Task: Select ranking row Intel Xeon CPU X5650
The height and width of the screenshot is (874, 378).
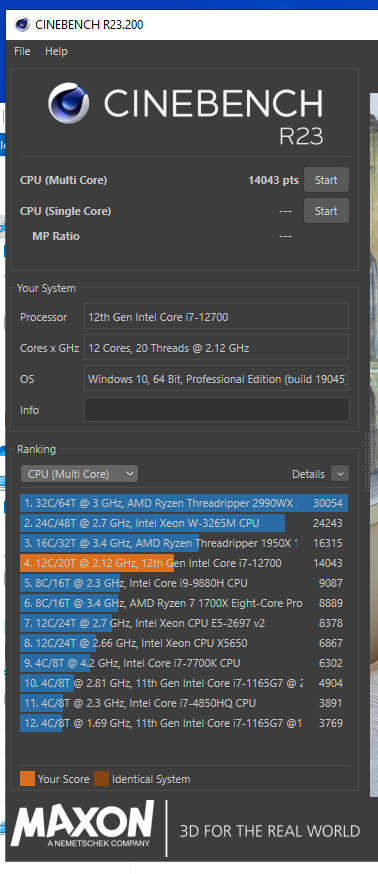Action: (x=184, y=643)
